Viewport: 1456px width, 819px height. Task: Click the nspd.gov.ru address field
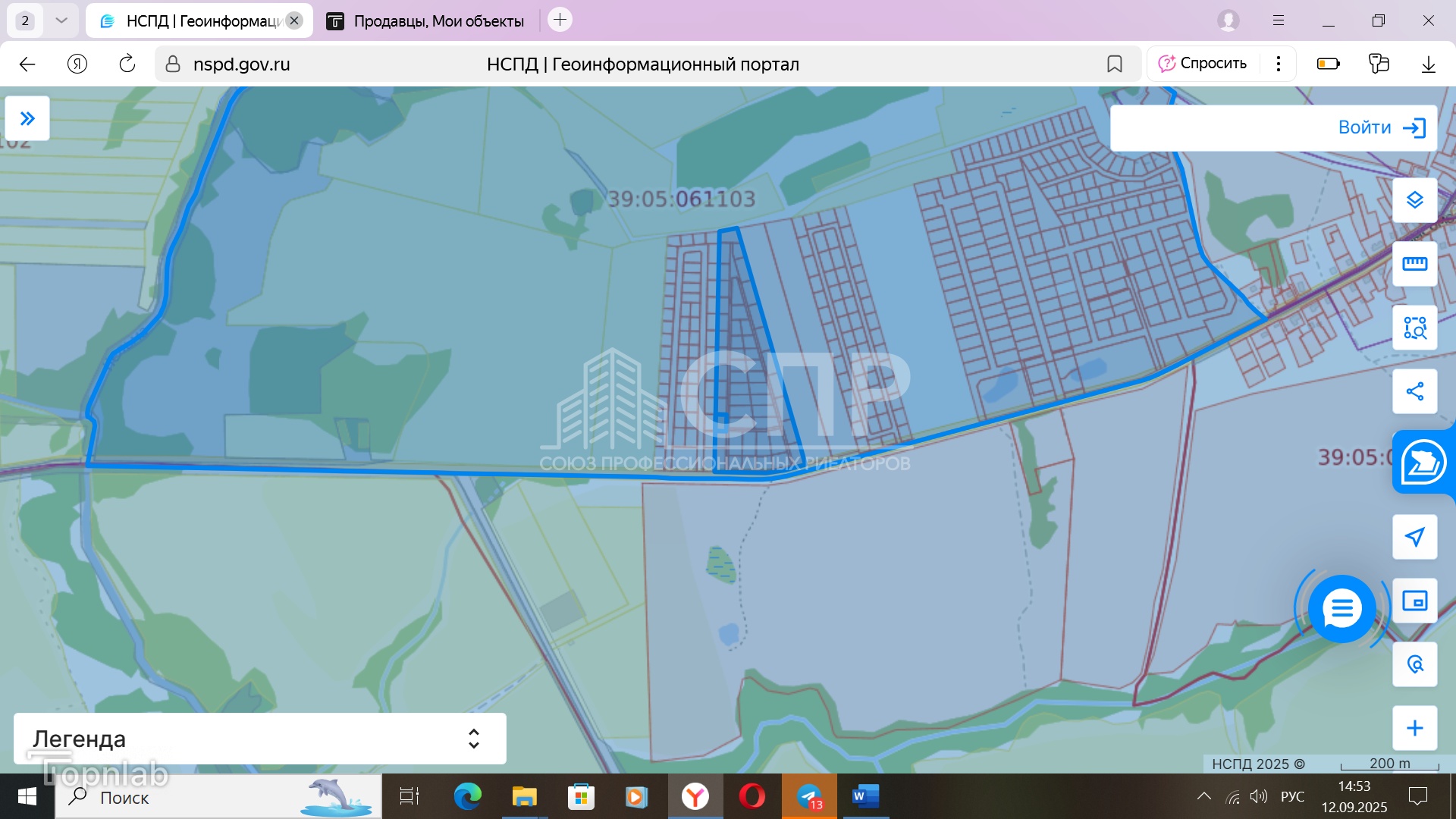click(241, 64)
